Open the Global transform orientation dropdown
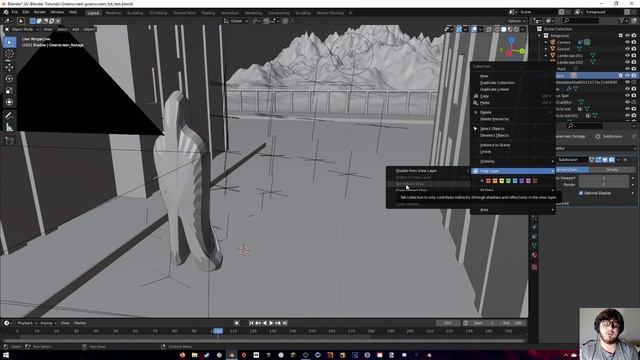Viewport: 640px width, 360px height. [236, 21]
